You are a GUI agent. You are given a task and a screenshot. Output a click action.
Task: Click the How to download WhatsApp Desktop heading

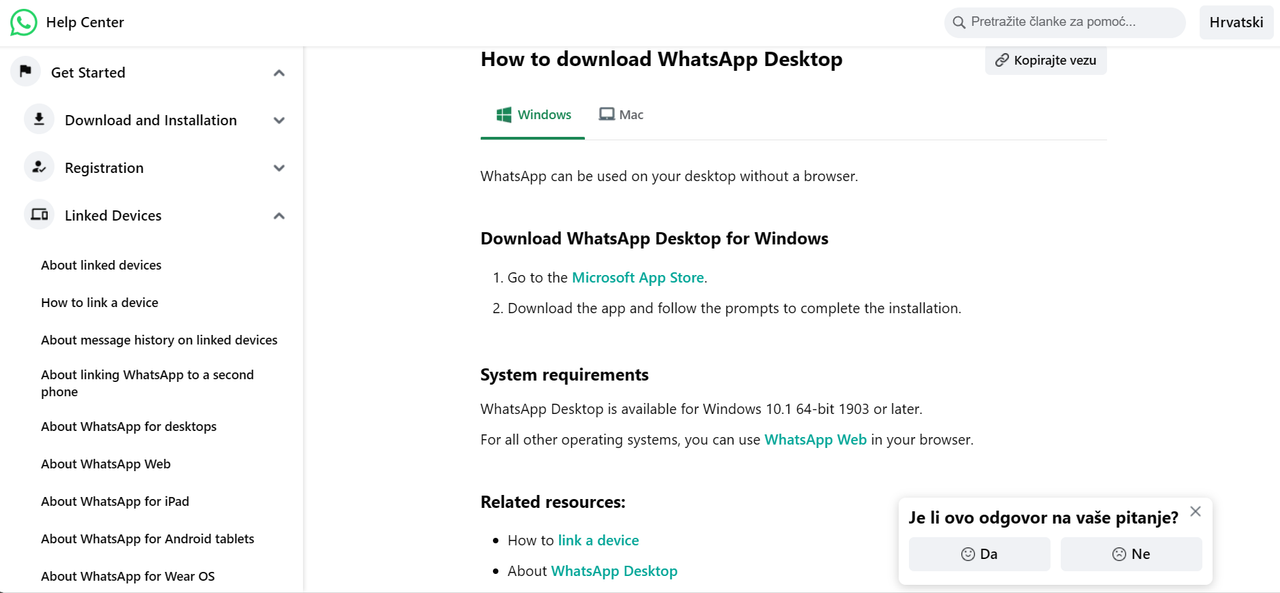point(661,59)
